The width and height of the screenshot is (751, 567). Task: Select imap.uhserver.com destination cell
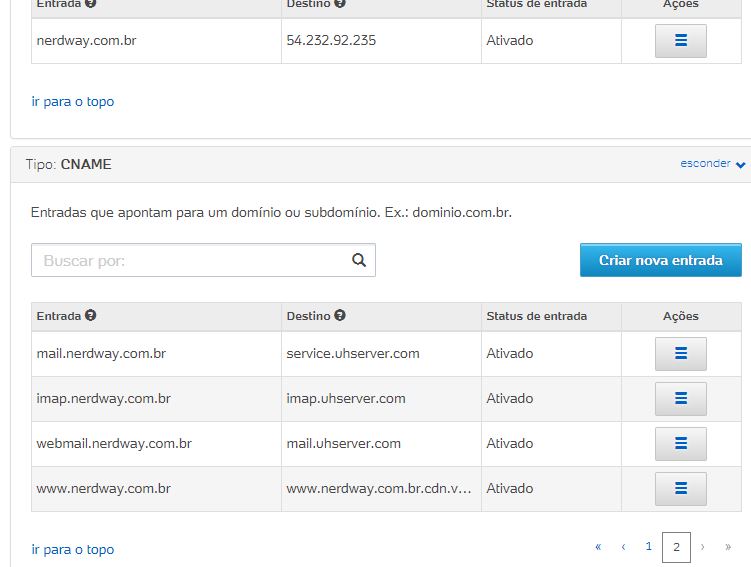pos(381,399)
